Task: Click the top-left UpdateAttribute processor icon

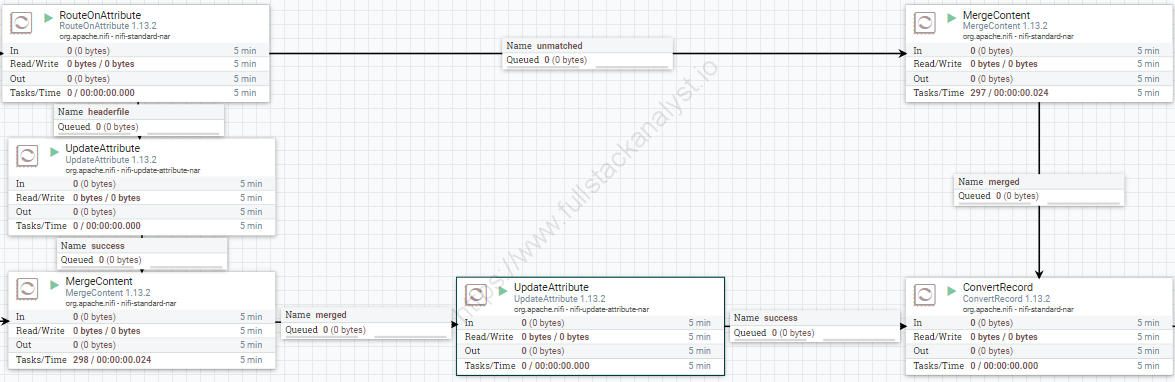Action: coord(28,156)
